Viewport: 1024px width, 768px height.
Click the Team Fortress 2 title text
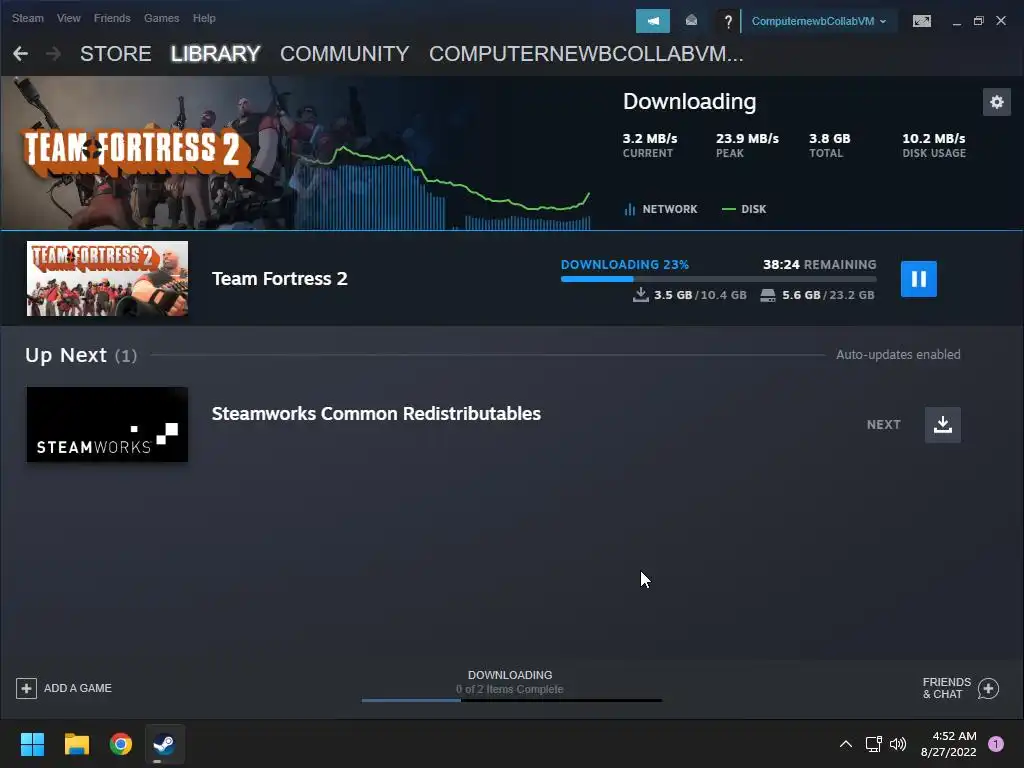(280, 279)
